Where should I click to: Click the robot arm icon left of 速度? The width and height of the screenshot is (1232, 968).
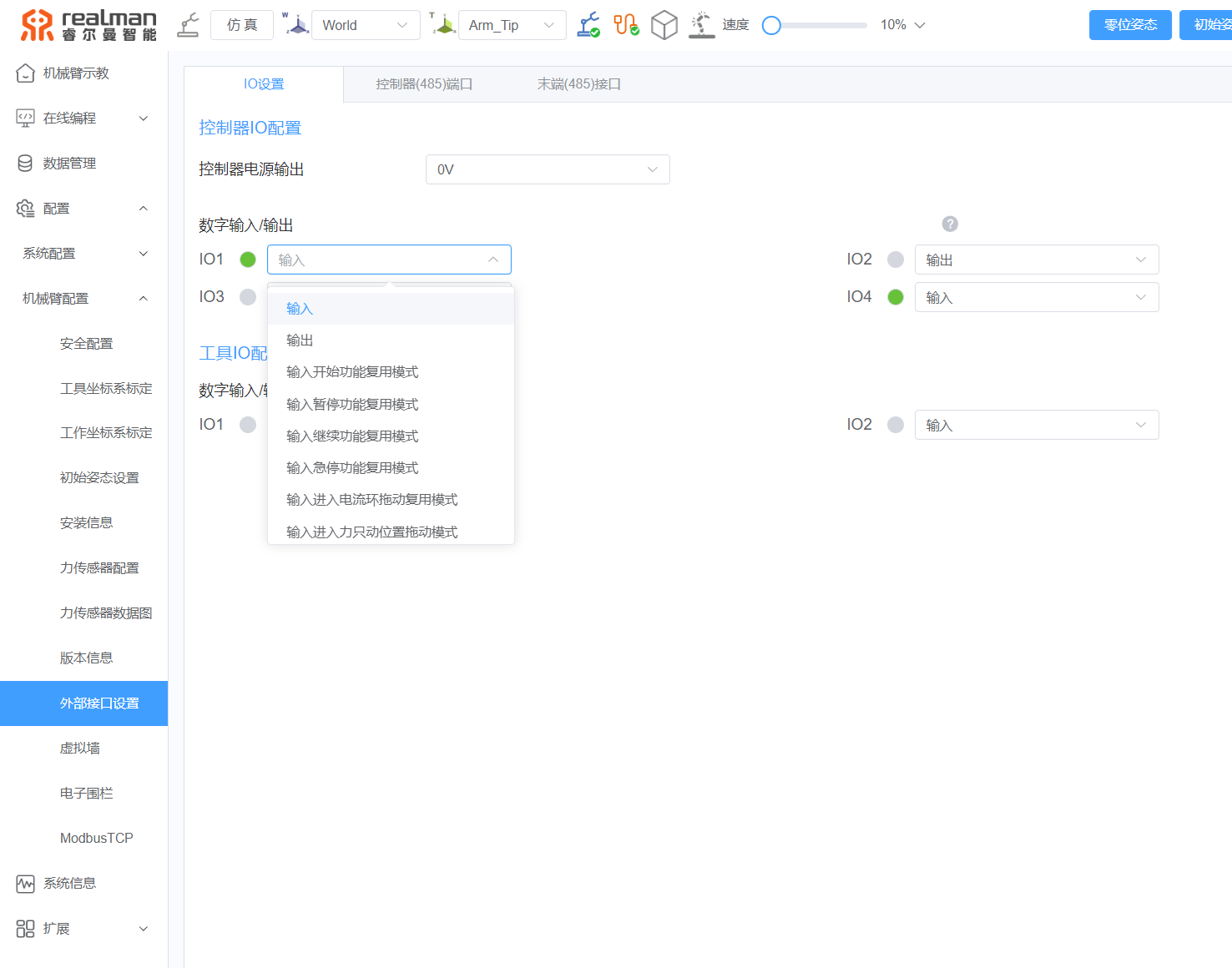pyautogui.click(x=701, y=25)
